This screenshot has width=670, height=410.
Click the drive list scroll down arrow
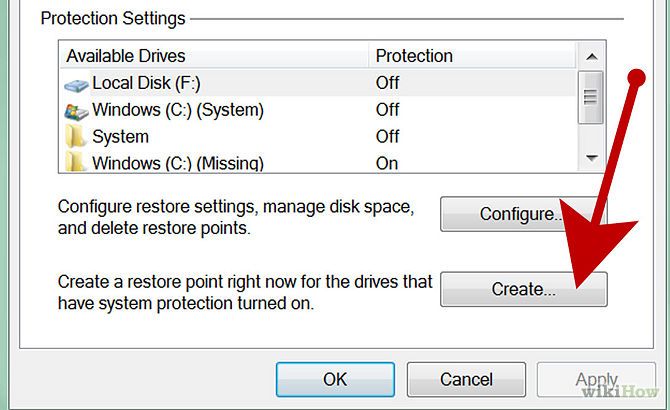point(591,158)
